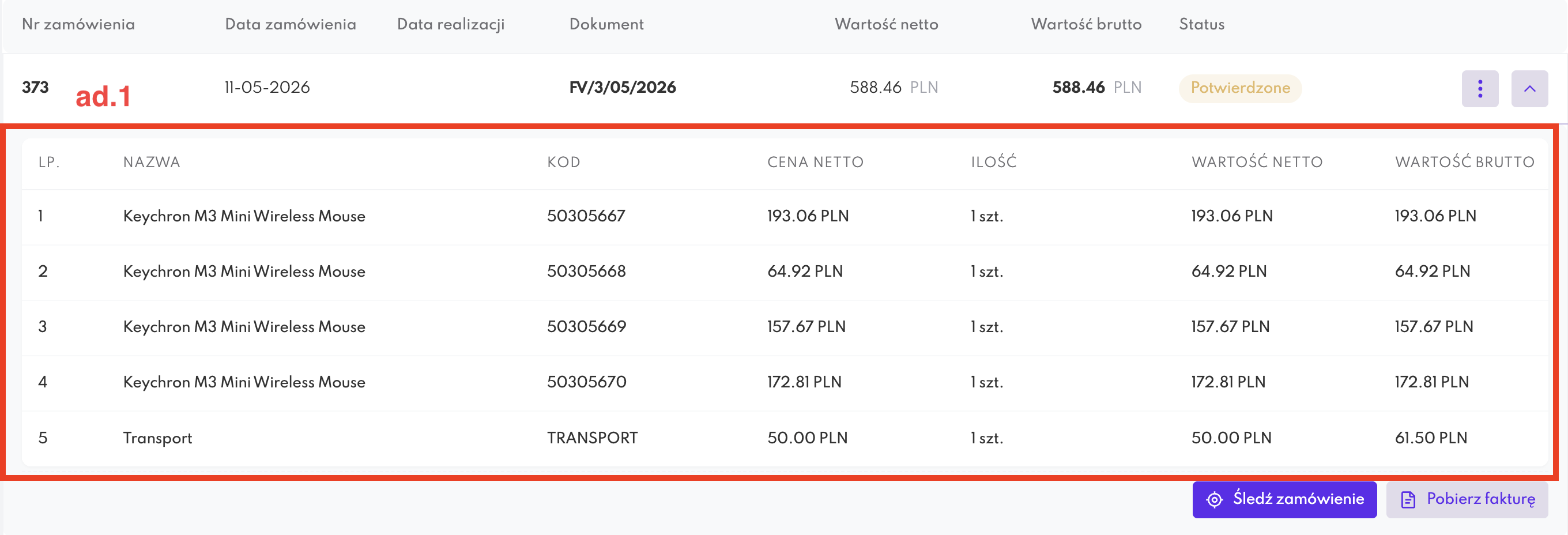Screen dimensions: 1568x535
Task: Click CENA NETTO value "64.92 PLN" in row 2
Action: tap(805, 272)
